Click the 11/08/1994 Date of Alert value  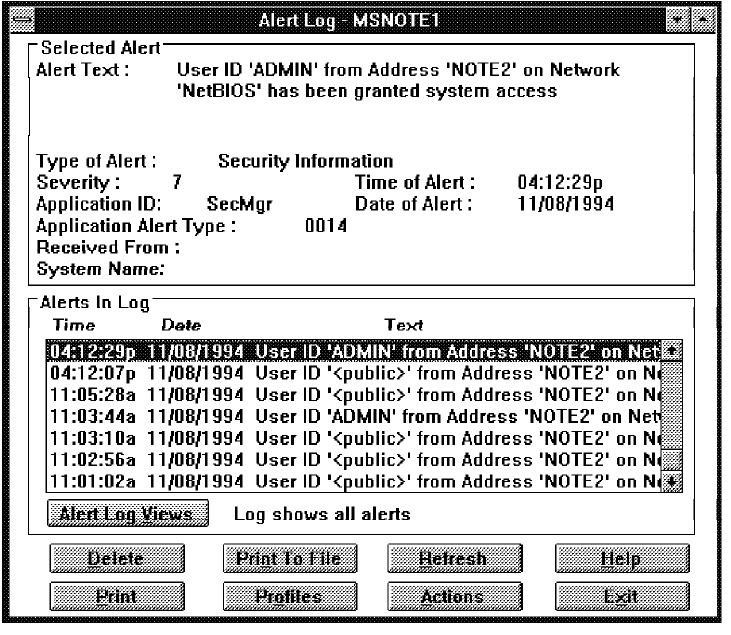tap(566, 204)
